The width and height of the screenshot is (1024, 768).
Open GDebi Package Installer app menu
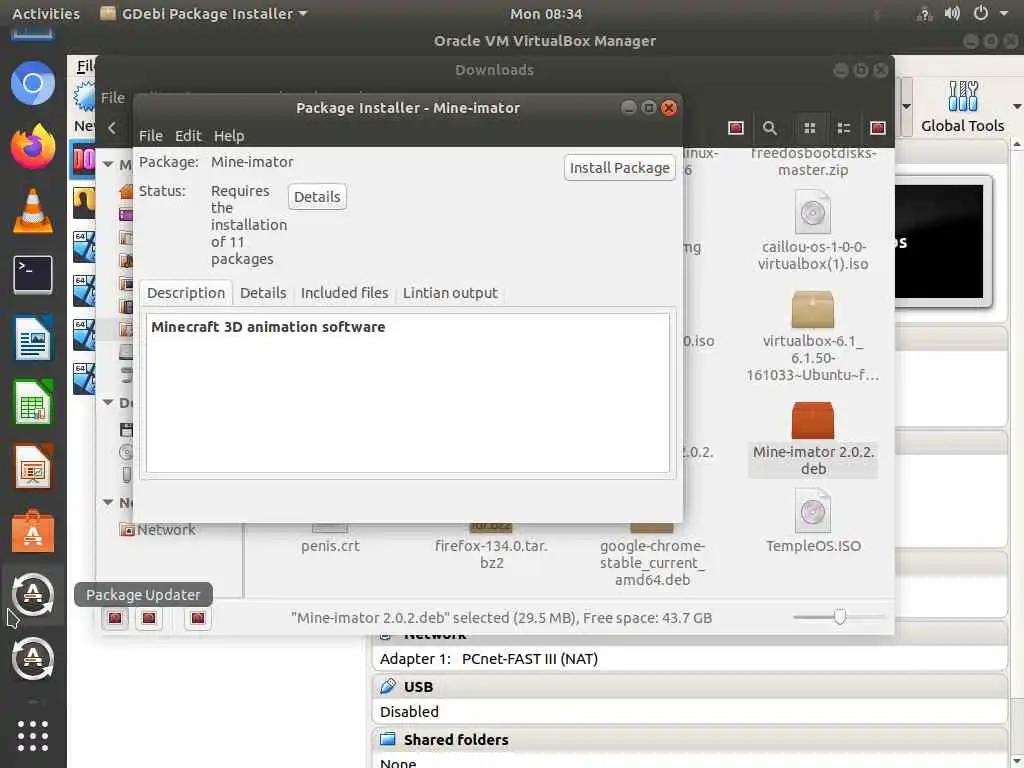point(203,13)
